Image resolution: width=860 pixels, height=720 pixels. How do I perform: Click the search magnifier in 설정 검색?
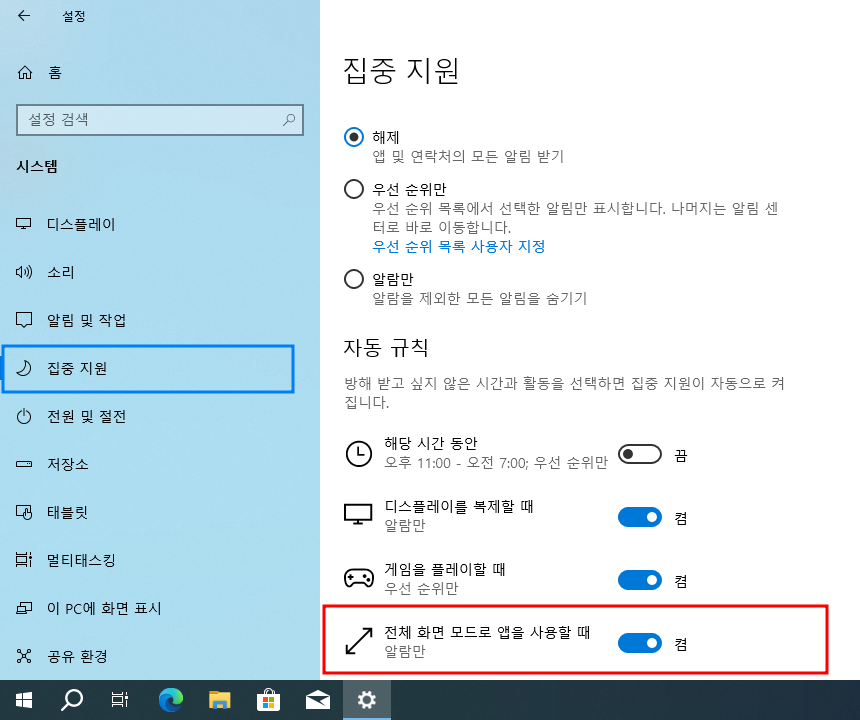(x=289, y=120)
